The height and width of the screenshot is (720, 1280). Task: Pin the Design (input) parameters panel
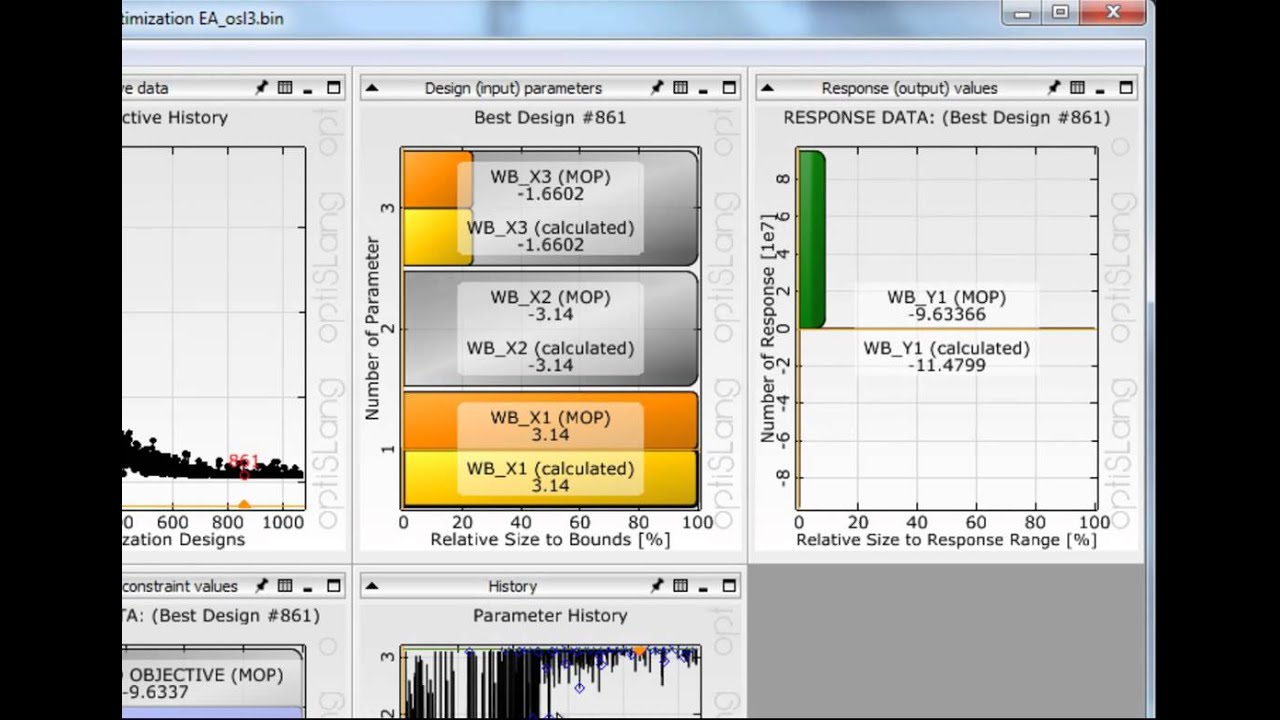(x=657, y=88)
